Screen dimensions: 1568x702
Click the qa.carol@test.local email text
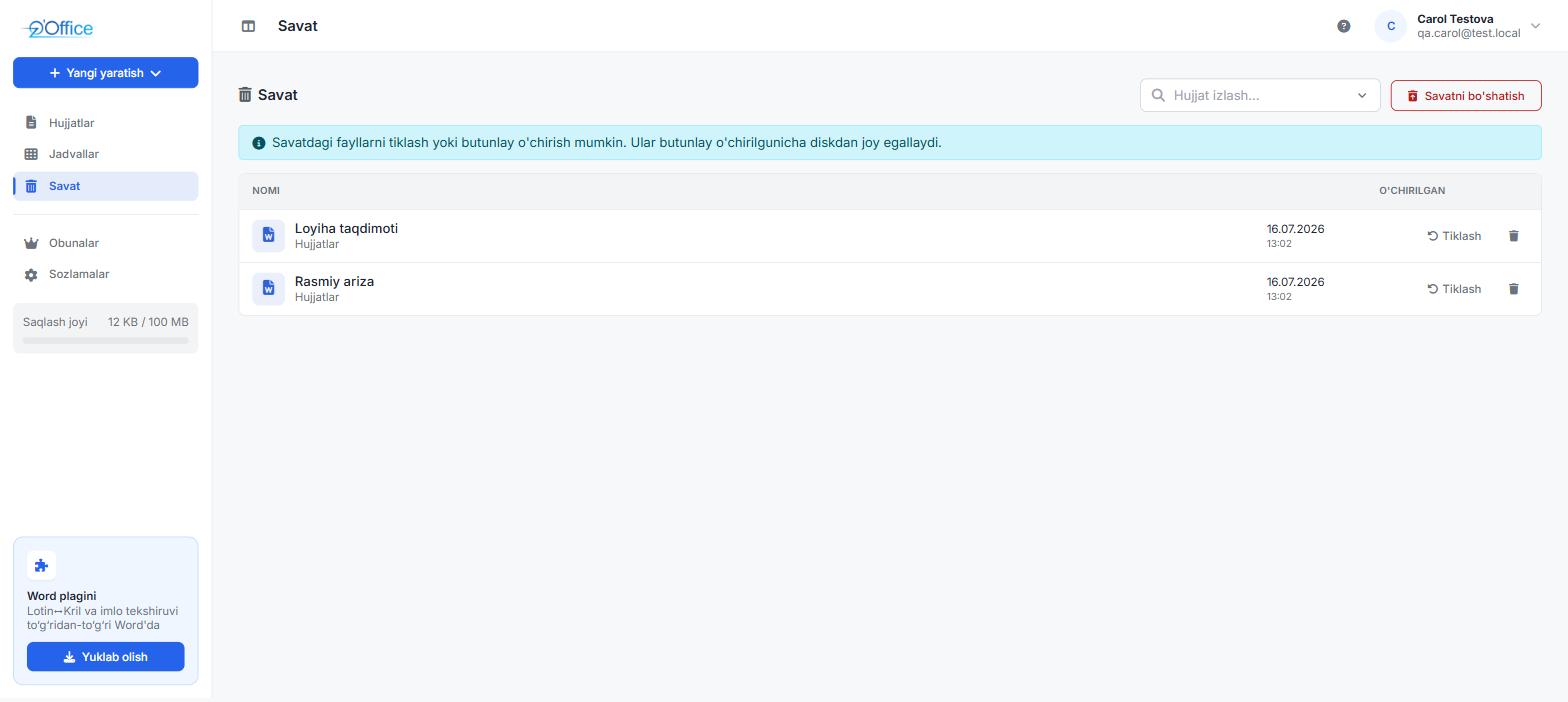(x=1468, y=33)
